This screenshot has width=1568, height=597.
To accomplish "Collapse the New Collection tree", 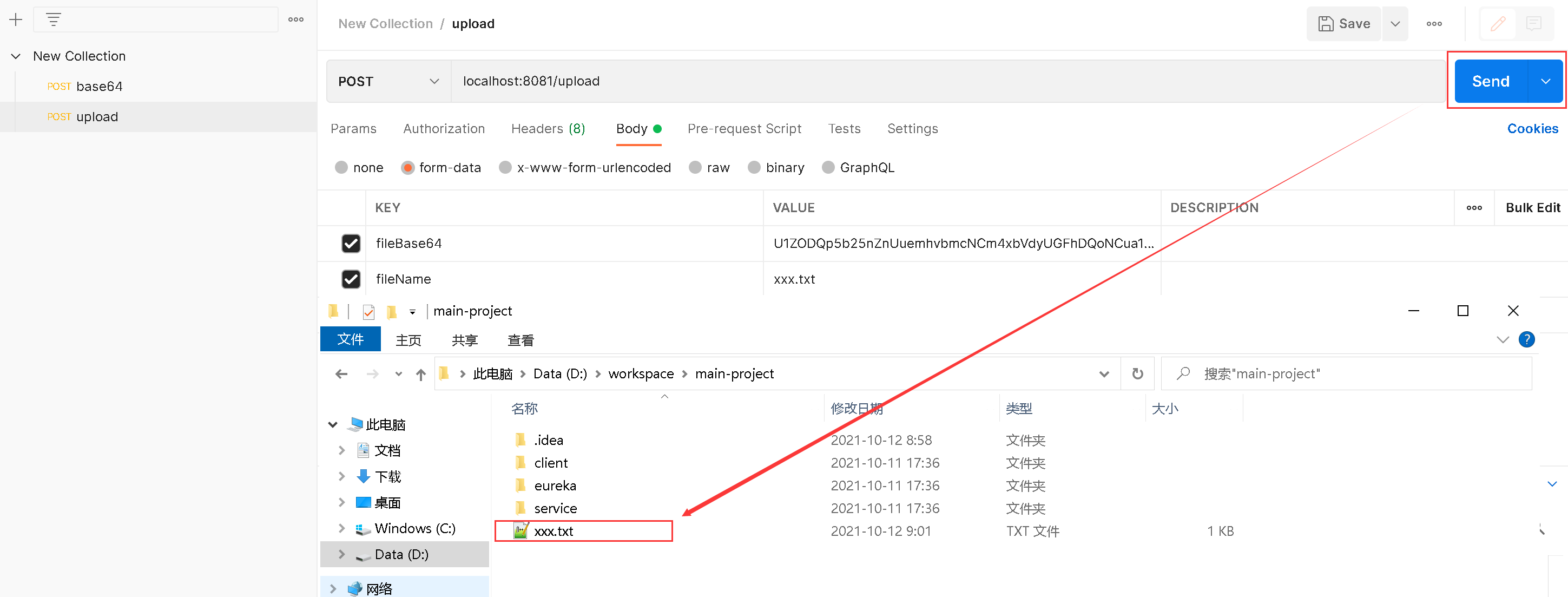I will 15,56.
